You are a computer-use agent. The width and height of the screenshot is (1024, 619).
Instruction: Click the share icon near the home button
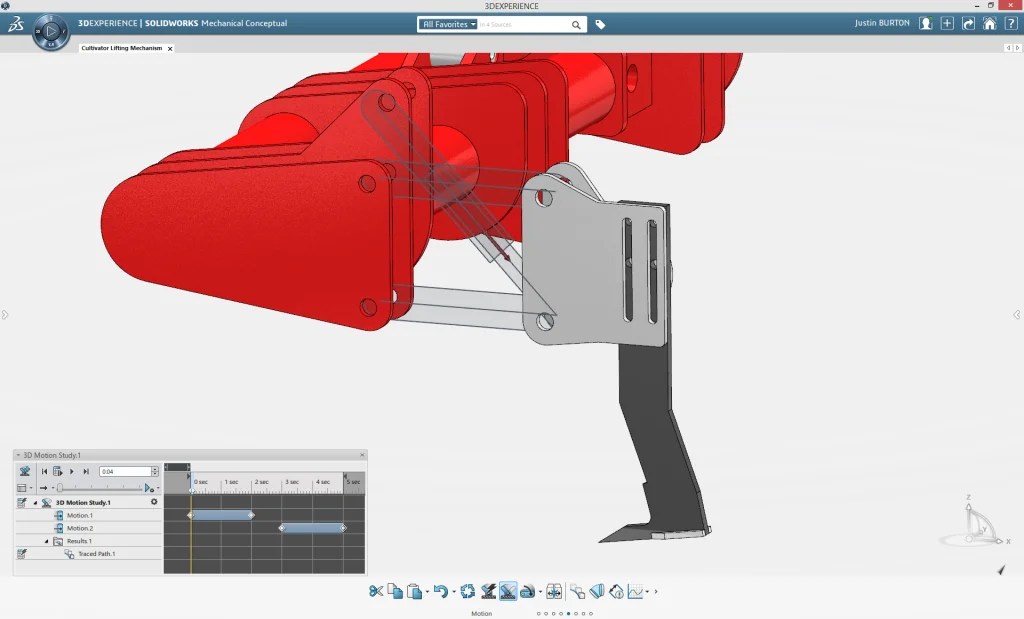point(966,22)
